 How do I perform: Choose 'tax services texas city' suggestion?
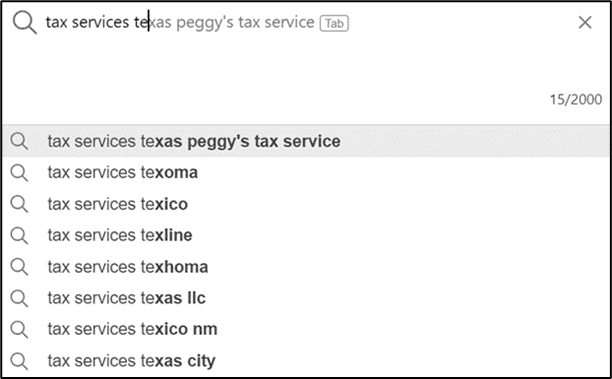[x=306, y=361]
